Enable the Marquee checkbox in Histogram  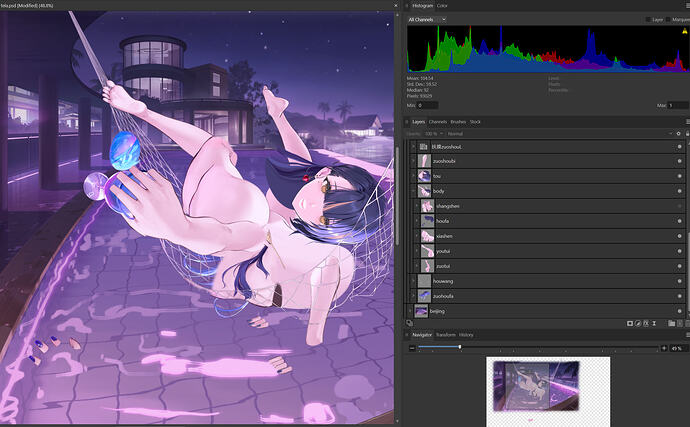668,19
